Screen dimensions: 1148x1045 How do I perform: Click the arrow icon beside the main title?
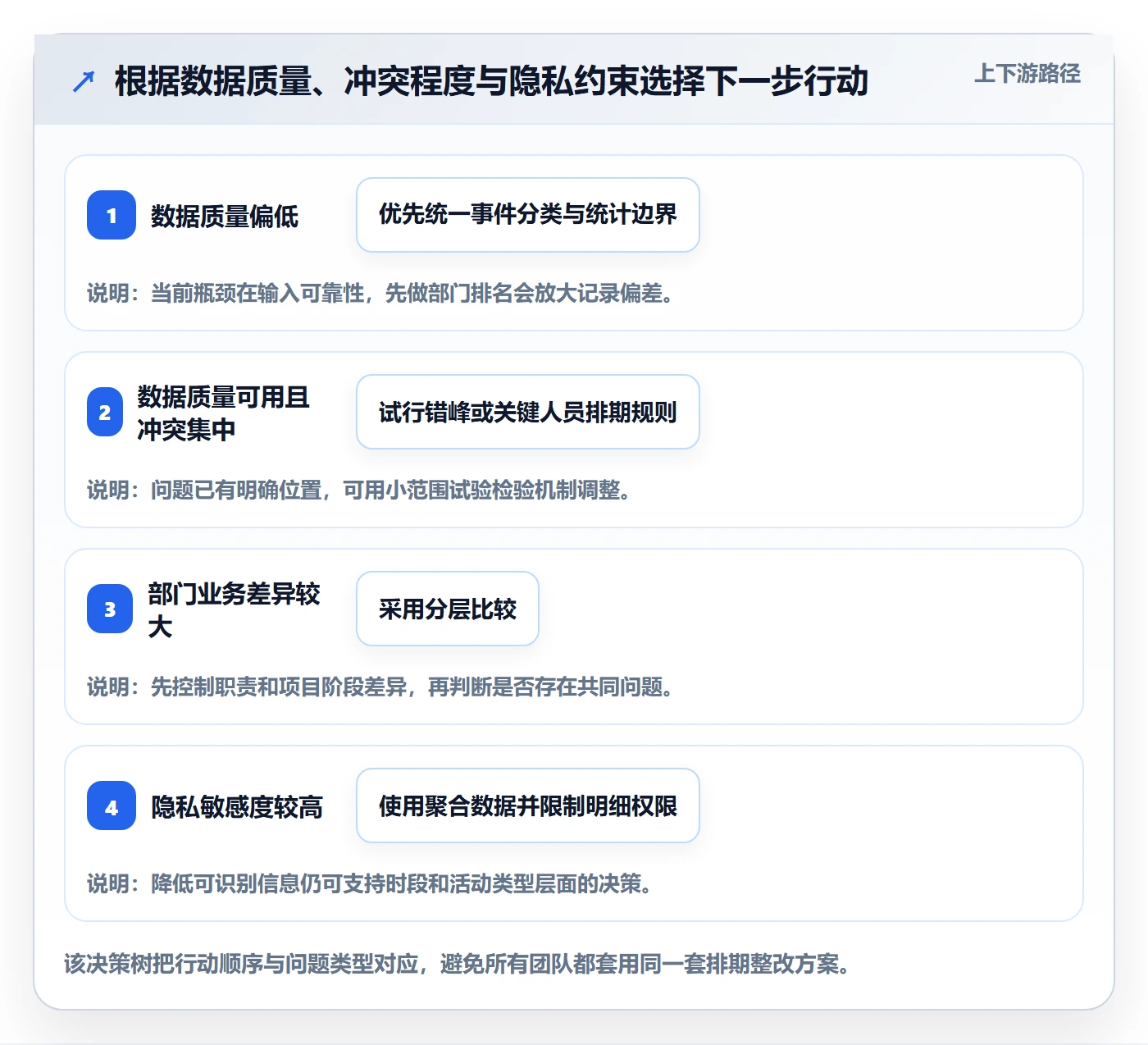(x=84, y=81)
